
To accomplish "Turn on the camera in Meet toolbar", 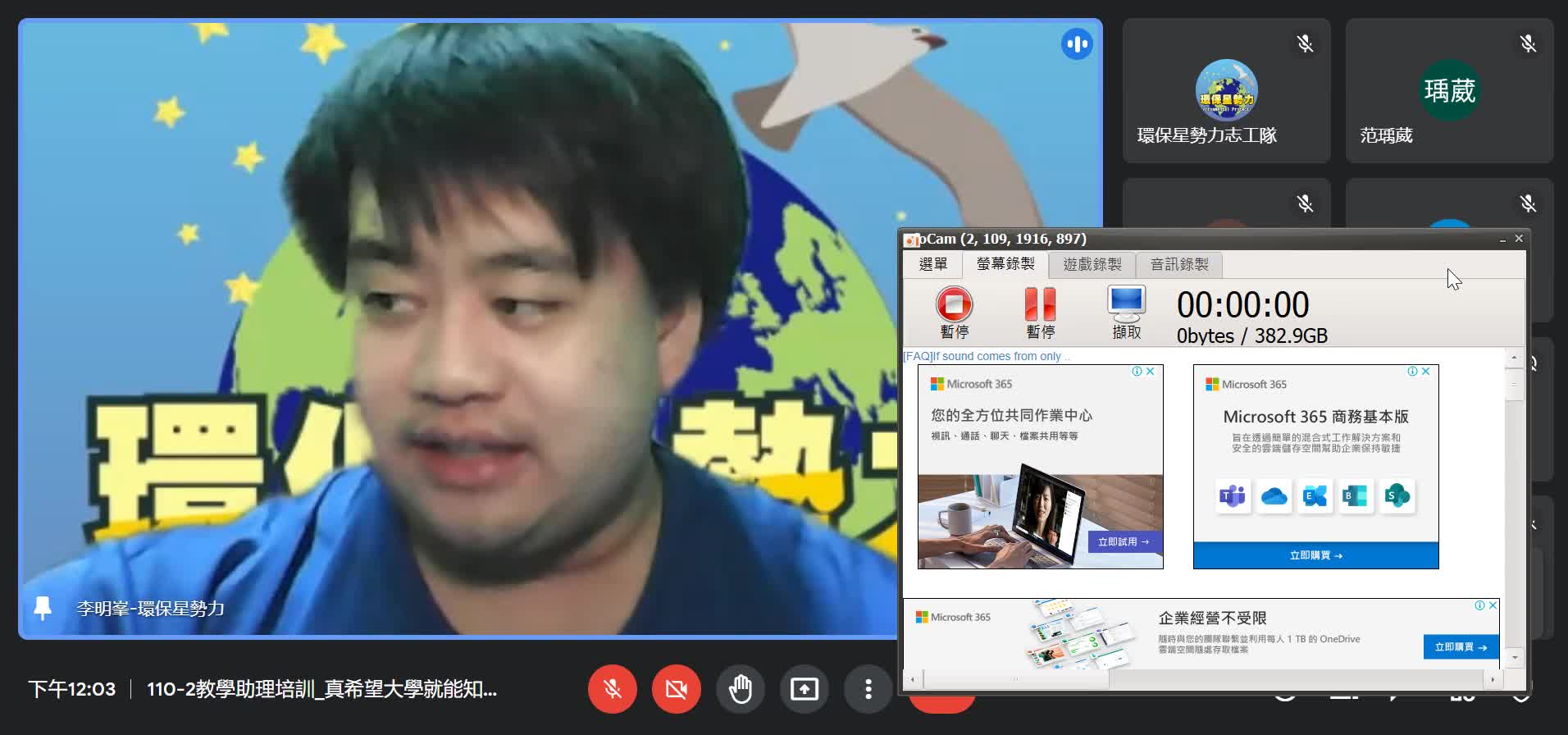I will (676, 689).
